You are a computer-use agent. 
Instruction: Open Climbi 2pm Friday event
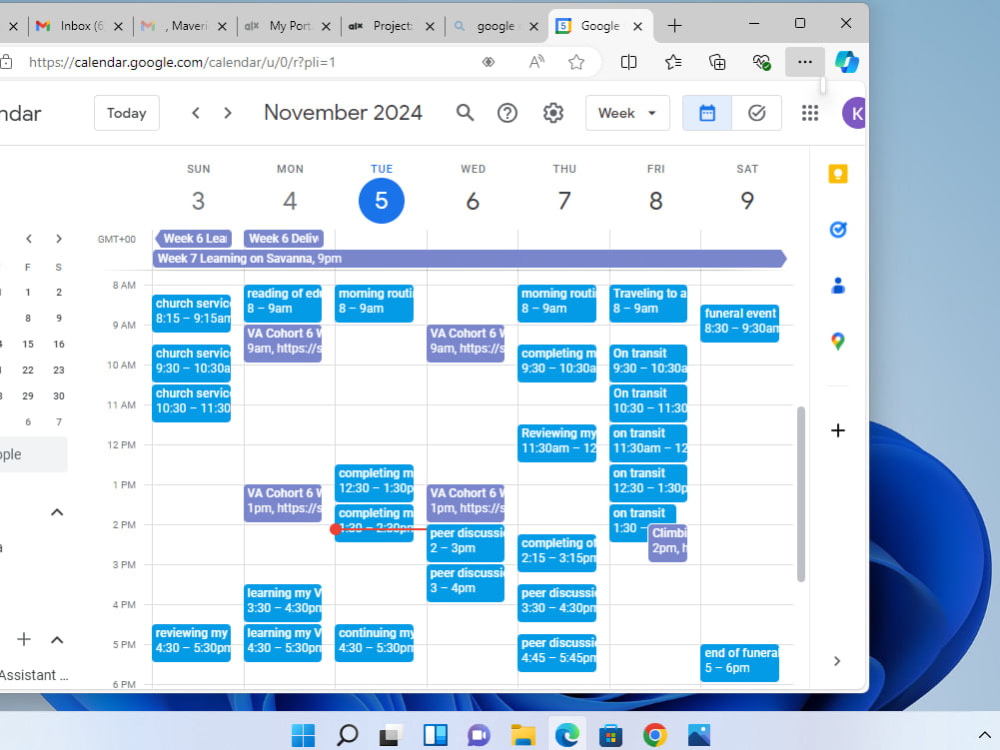click(668, 543)
